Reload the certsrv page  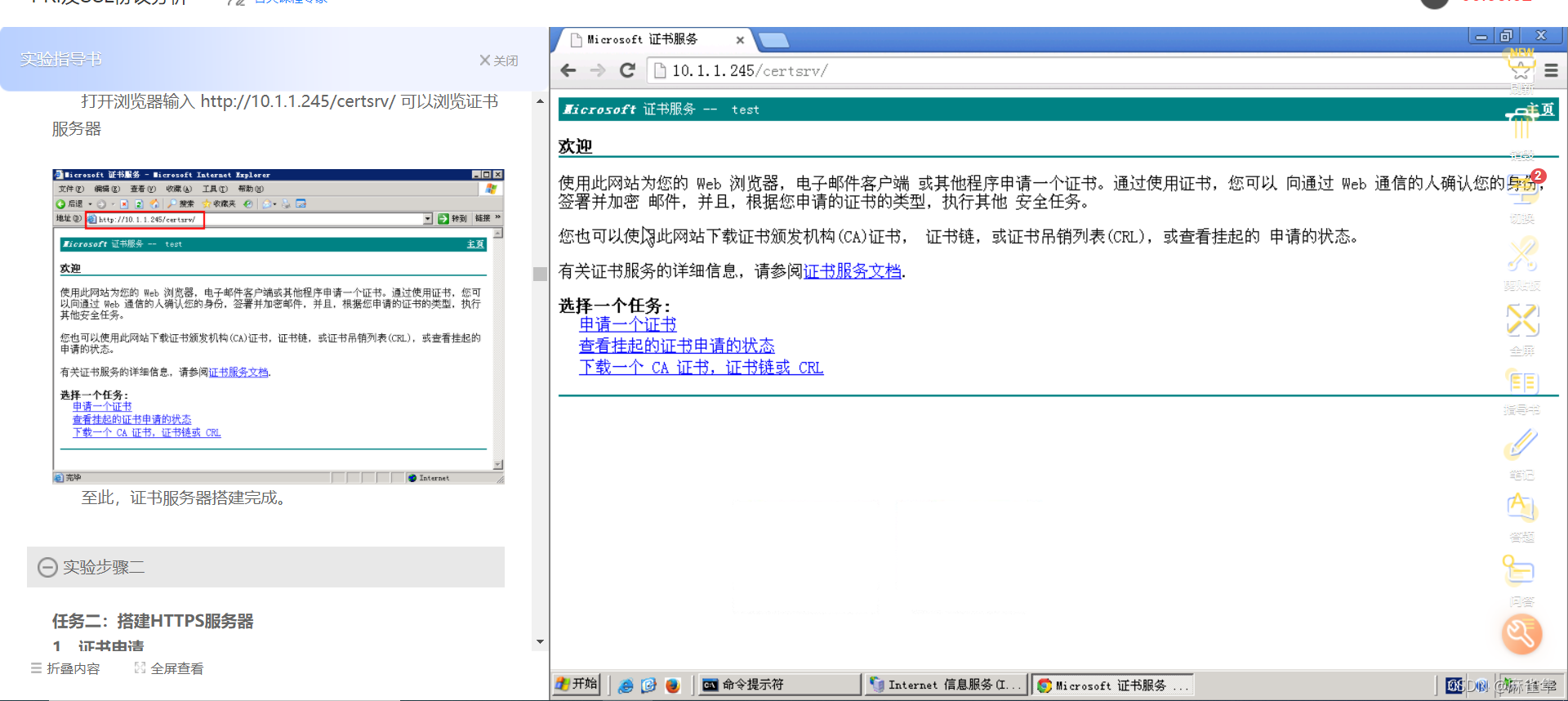(x=627, y=70)
